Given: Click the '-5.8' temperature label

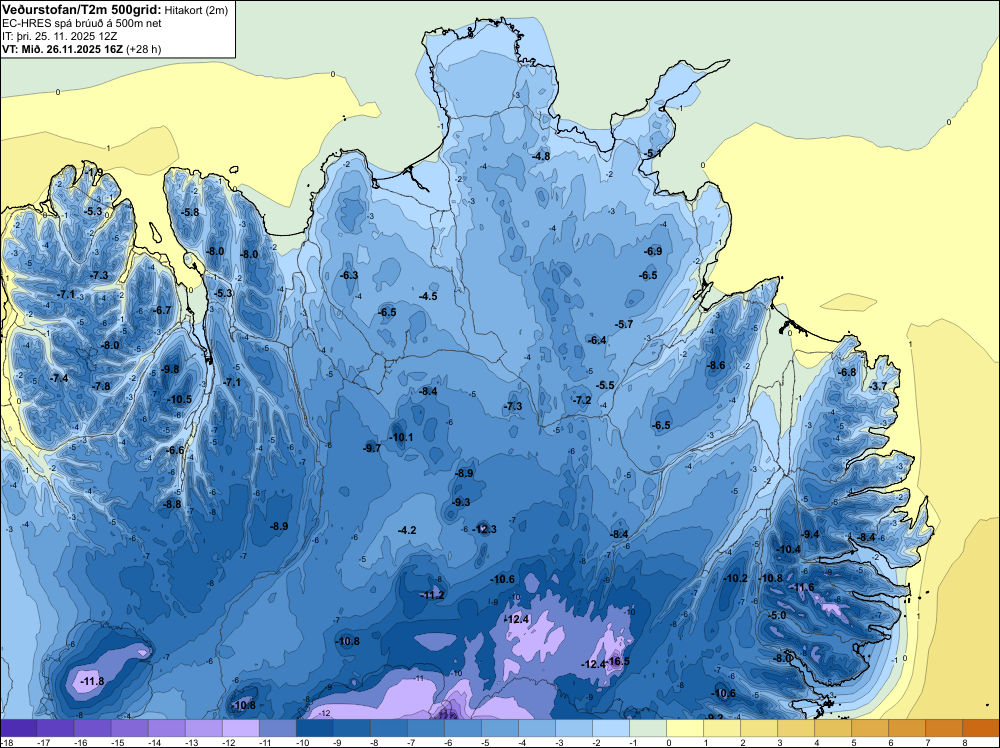Looking at the screenshot, I should pos(190,212).
